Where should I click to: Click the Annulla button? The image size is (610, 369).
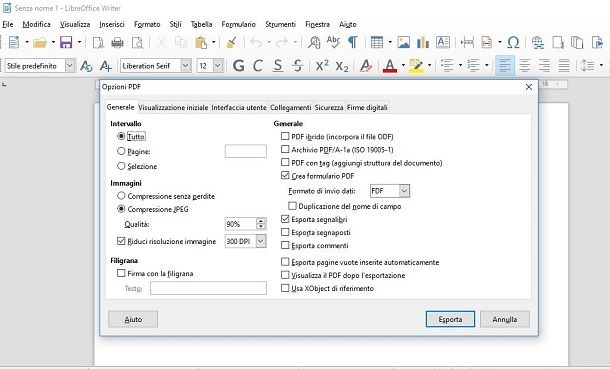(505, 319)
